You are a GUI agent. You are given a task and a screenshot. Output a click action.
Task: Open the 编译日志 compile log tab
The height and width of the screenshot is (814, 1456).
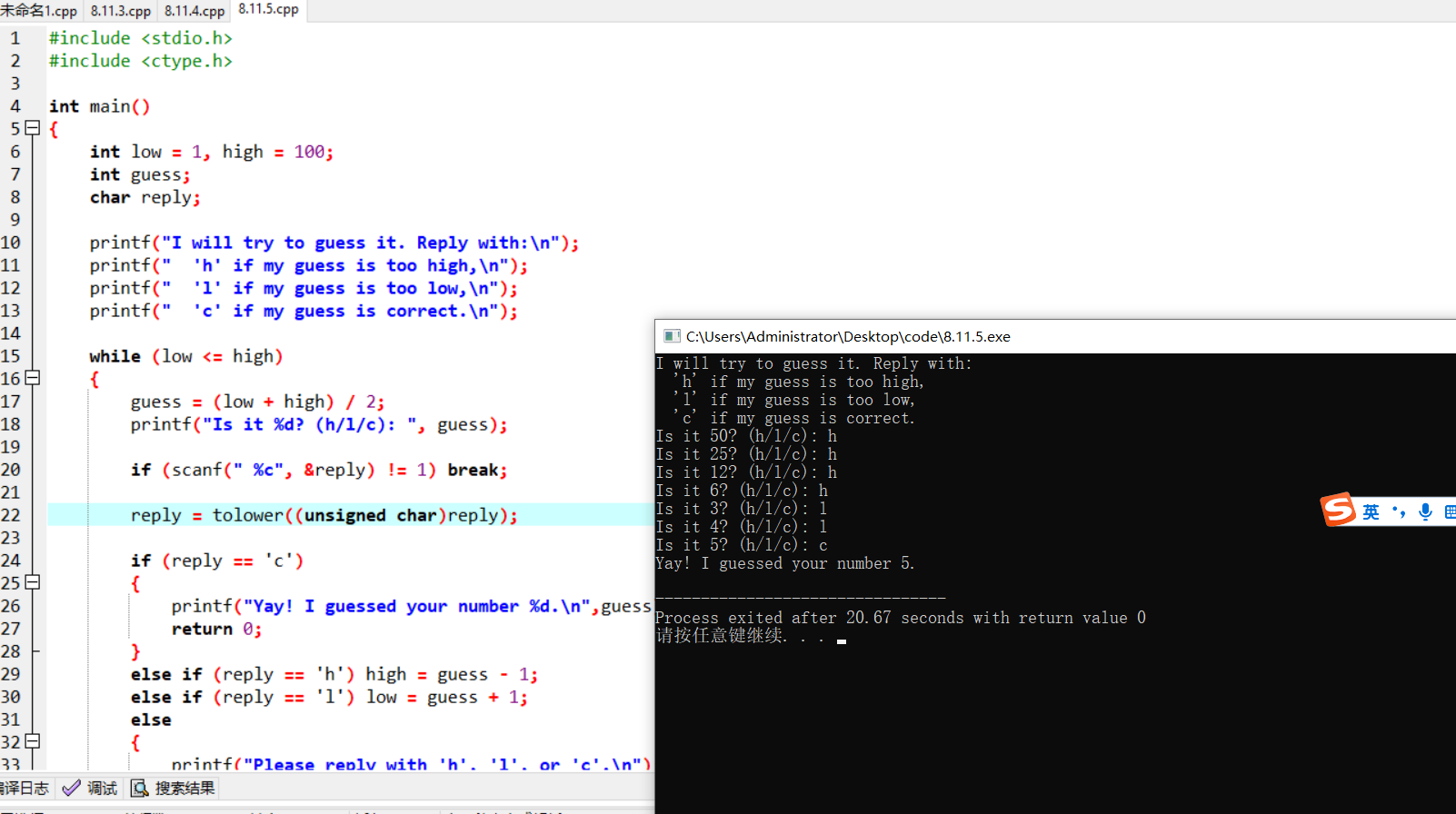pyautogui.click(x=25, y=788)
